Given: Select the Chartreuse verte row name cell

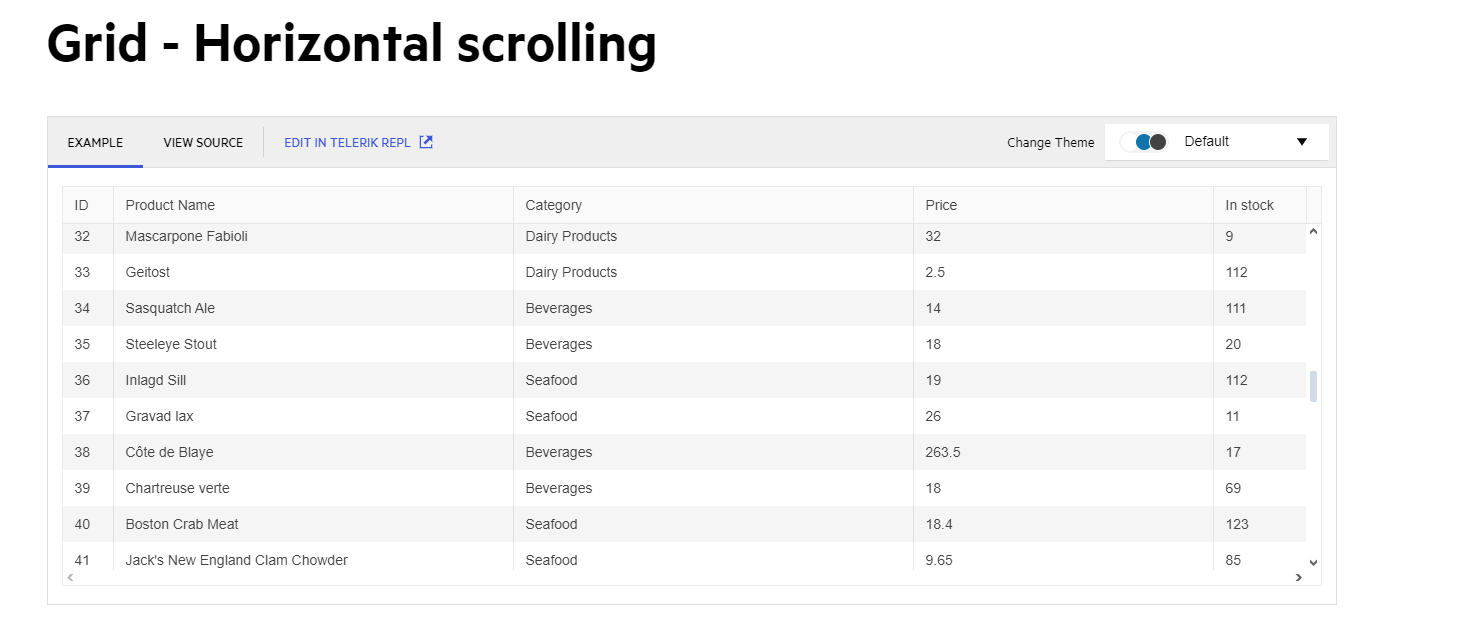Looking at the screenshot, I should pyautogui.click(x=177, y=488).
